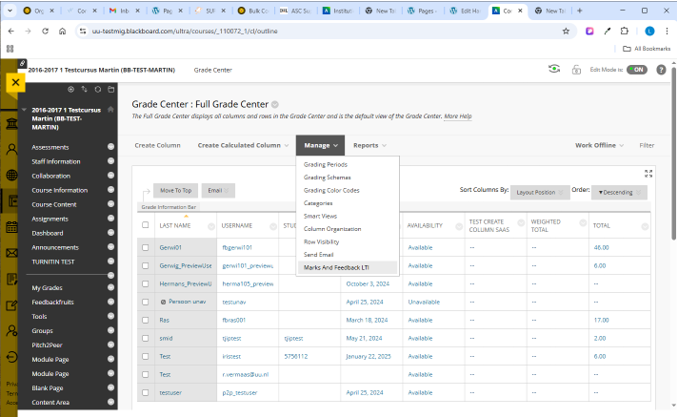
Task: Select Grading Color Codes in Manage menu
Action: click(x=332, y=190)
